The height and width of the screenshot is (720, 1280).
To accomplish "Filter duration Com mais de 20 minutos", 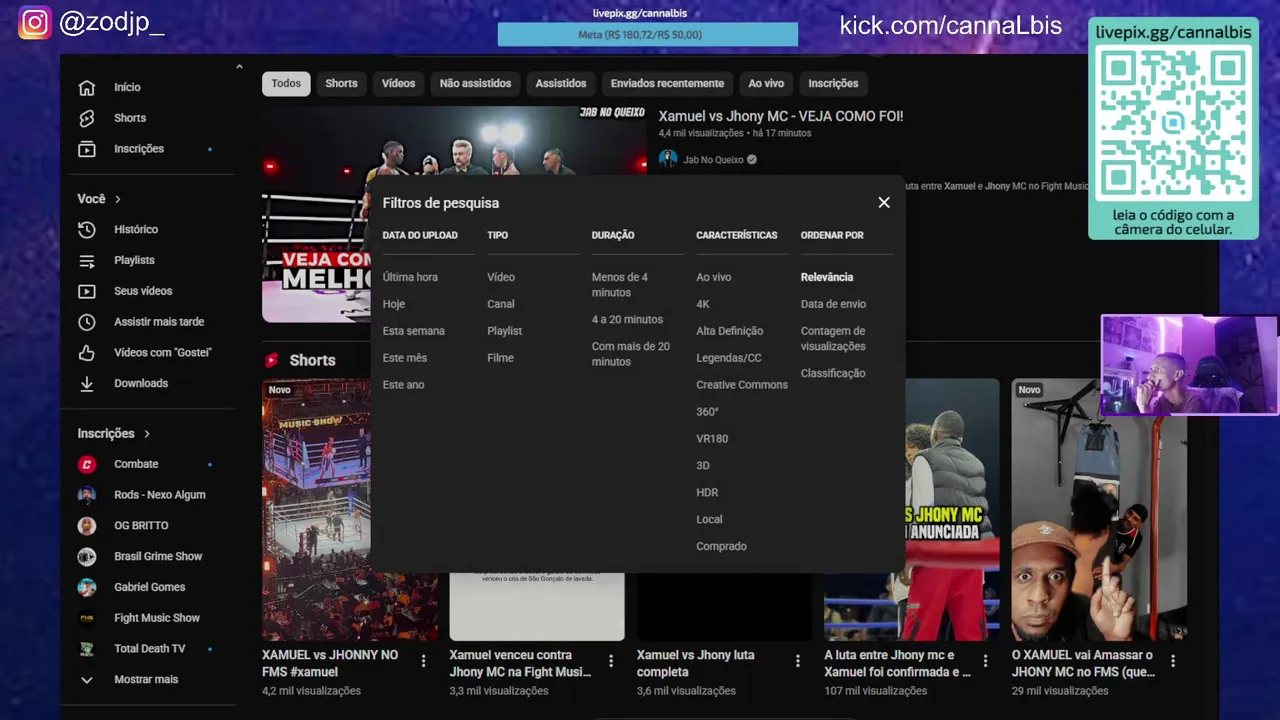I will tap(631, 354).
